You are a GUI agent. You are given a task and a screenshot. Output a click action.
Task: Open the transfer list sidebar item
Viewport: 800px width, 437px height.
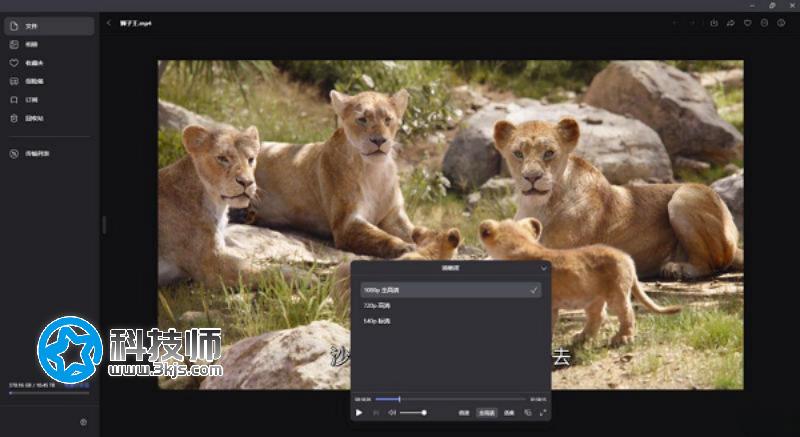point(49,153)
